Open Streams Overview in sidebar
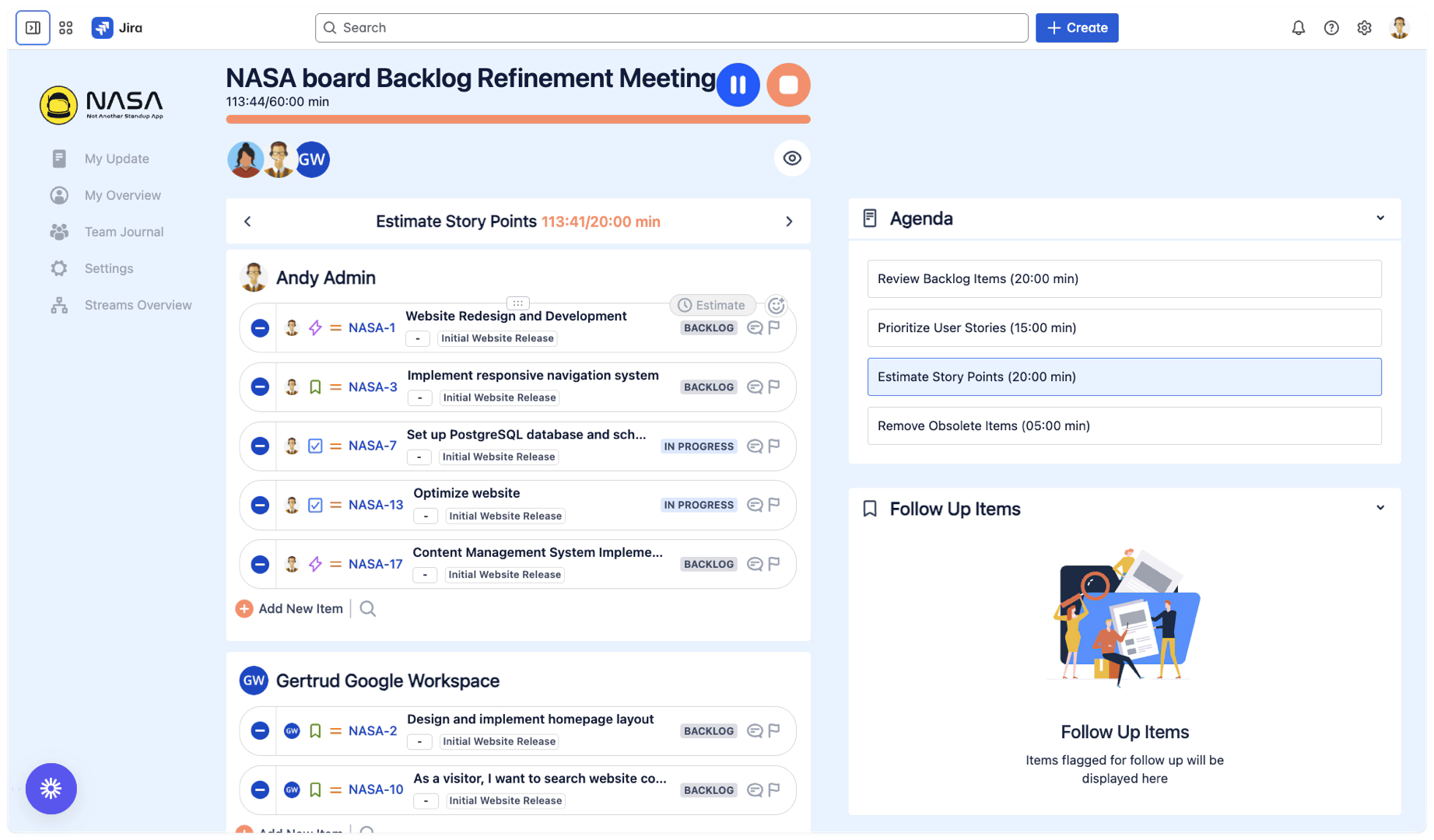 click(138, 305)
